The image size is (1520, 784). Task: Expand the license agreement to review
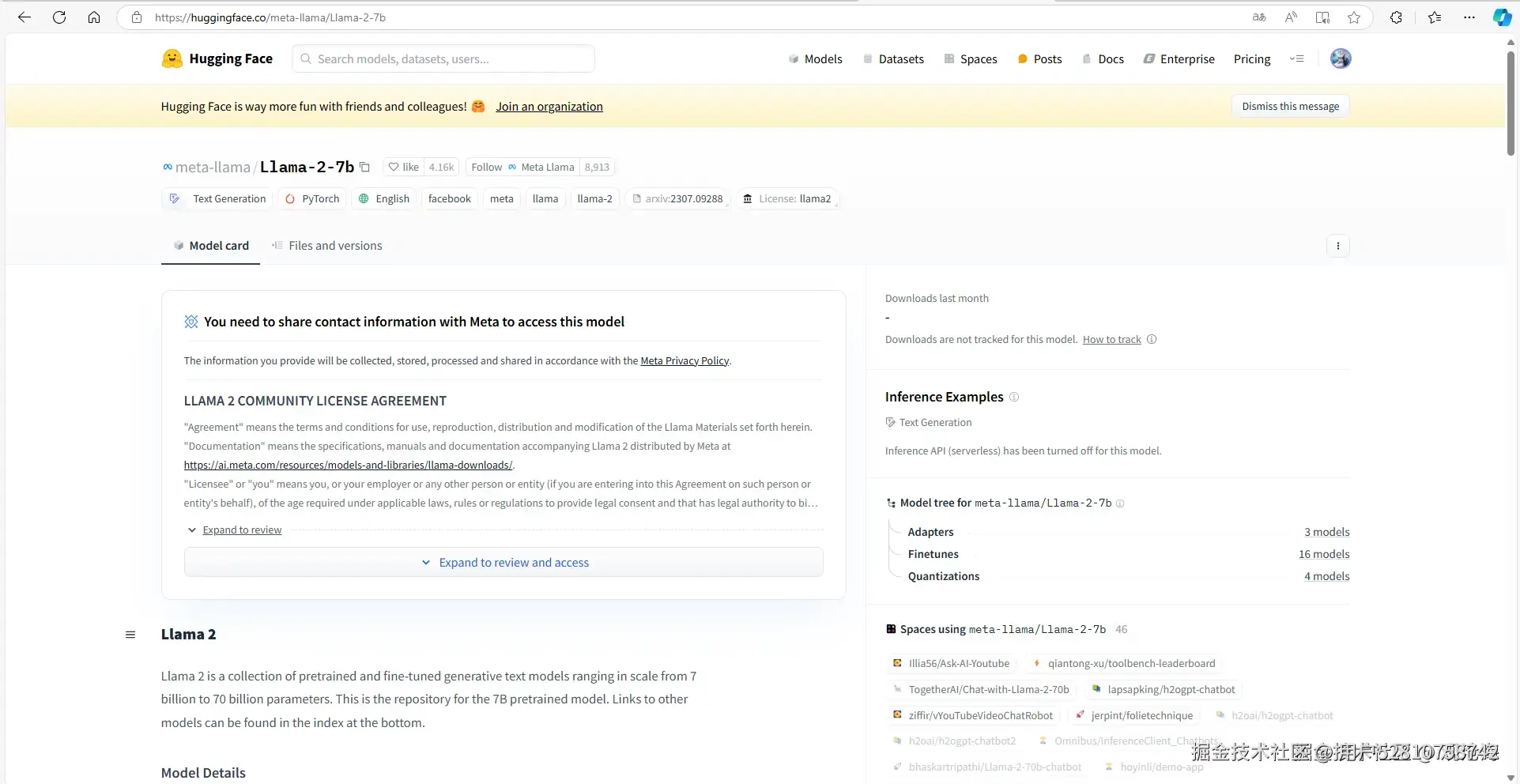point(242,530)
